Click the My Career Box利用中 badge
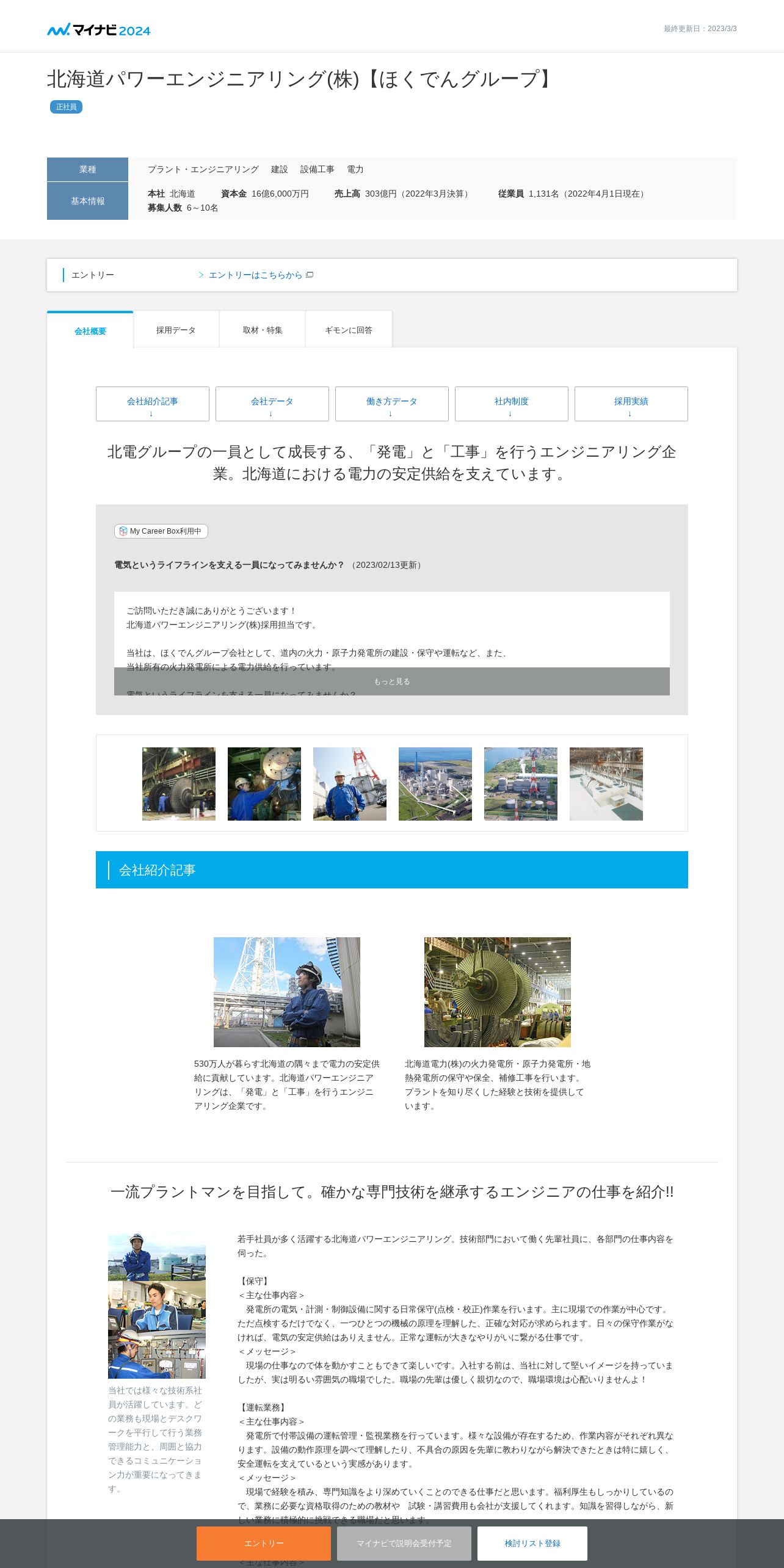The height and width of the screenshot is (1568, 784). coord(161,531)
